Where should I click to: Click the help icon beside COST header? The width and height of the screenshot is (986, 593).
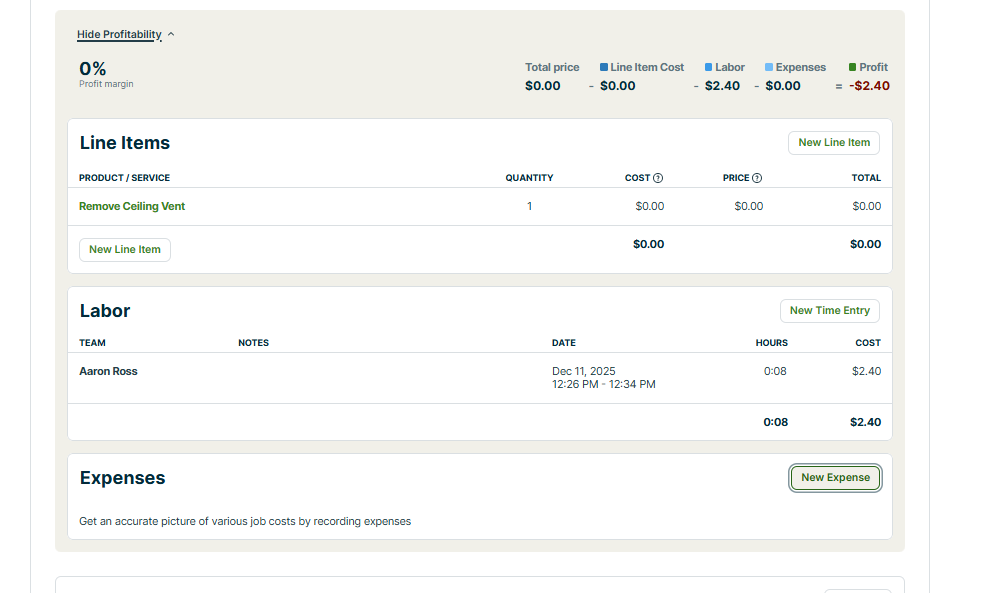point(658,178)
